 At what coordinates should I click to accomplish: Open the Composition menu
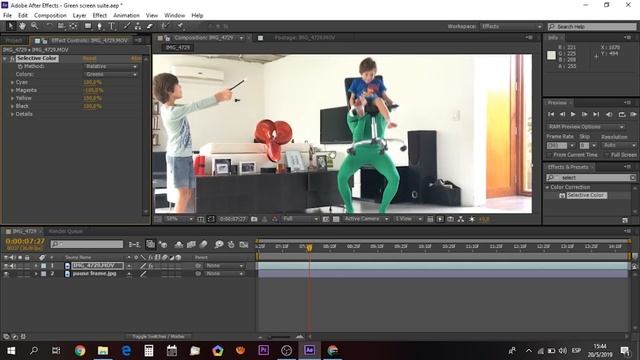[50, 16]
